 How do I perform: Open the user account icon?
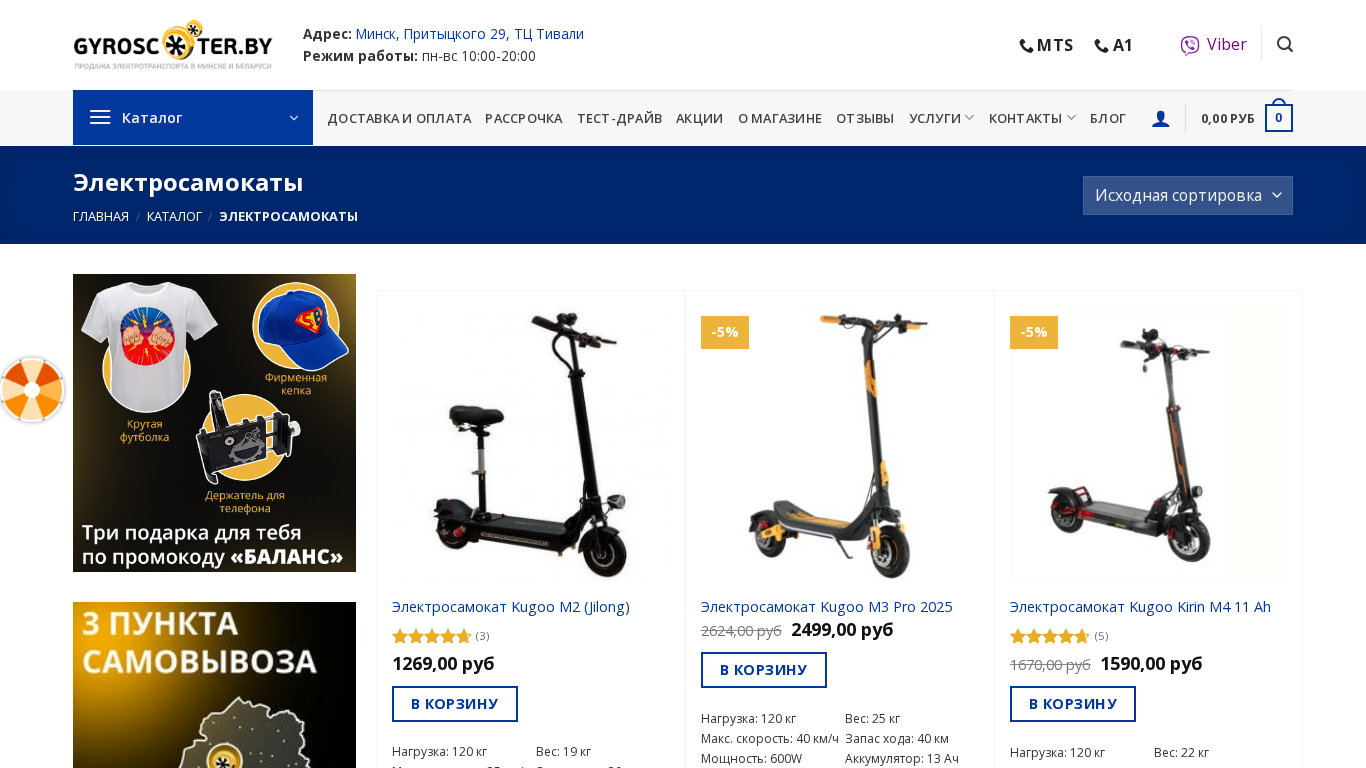[x=1160, y=118]
